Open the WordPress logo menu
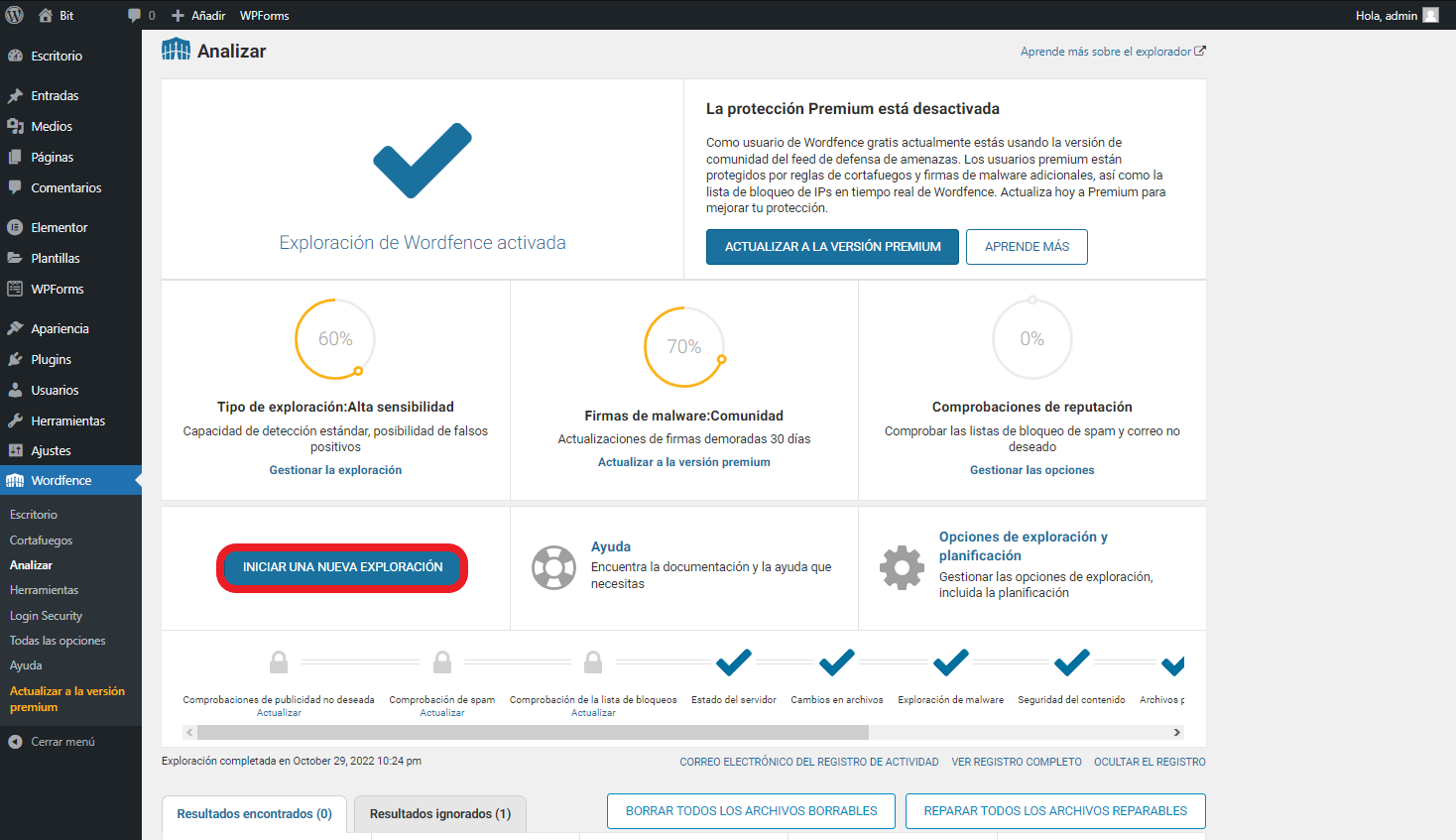Viewport: 1456px width, 840px height. tap(15, 15)
